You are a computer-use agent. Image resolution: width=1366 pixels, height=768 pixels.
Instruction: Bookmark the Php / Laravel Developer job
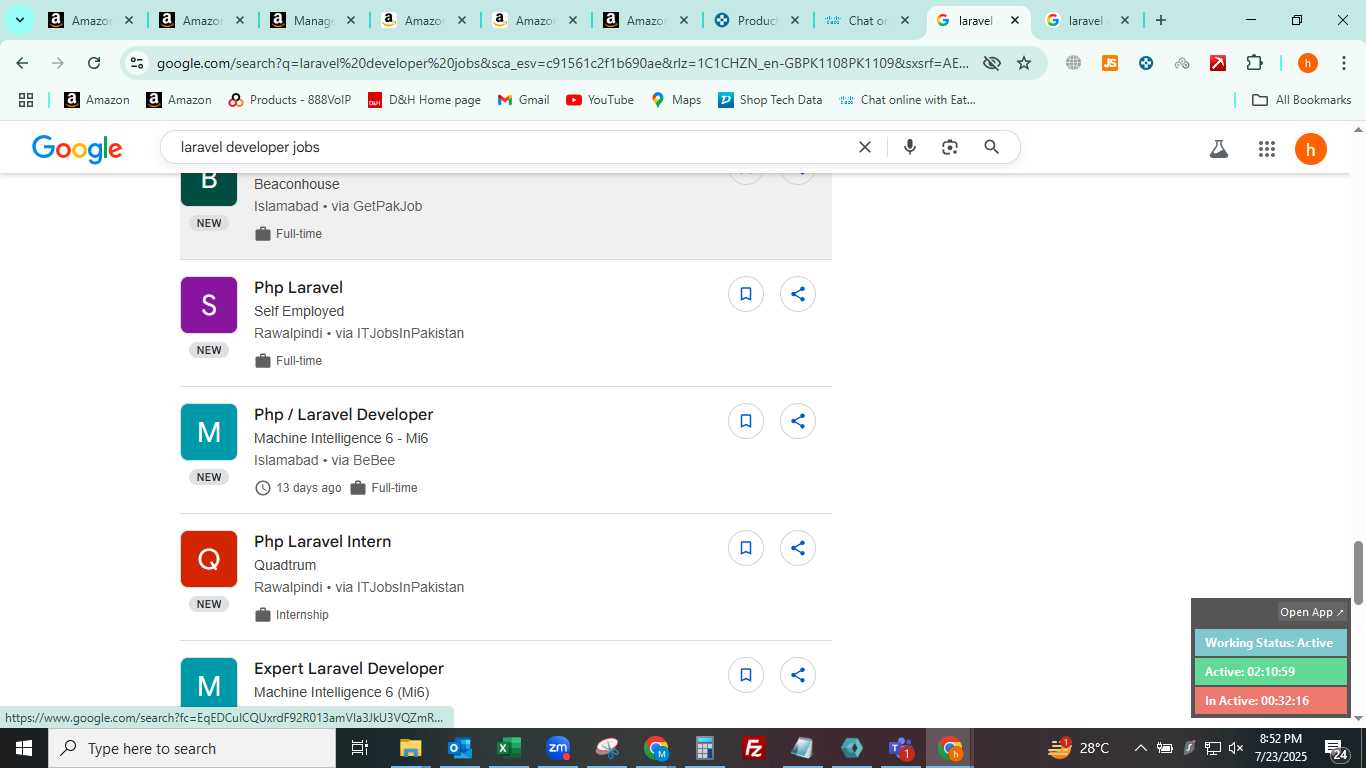pos(746,421)
